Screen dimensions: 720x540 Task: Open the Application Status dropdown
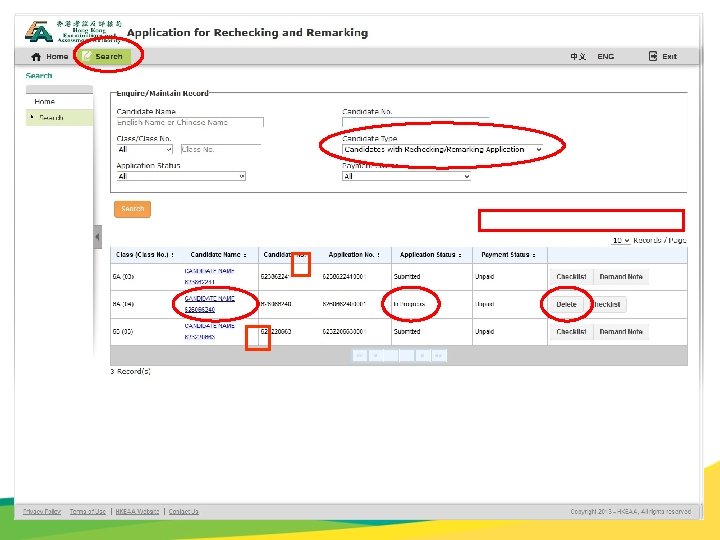coord(181,176)
